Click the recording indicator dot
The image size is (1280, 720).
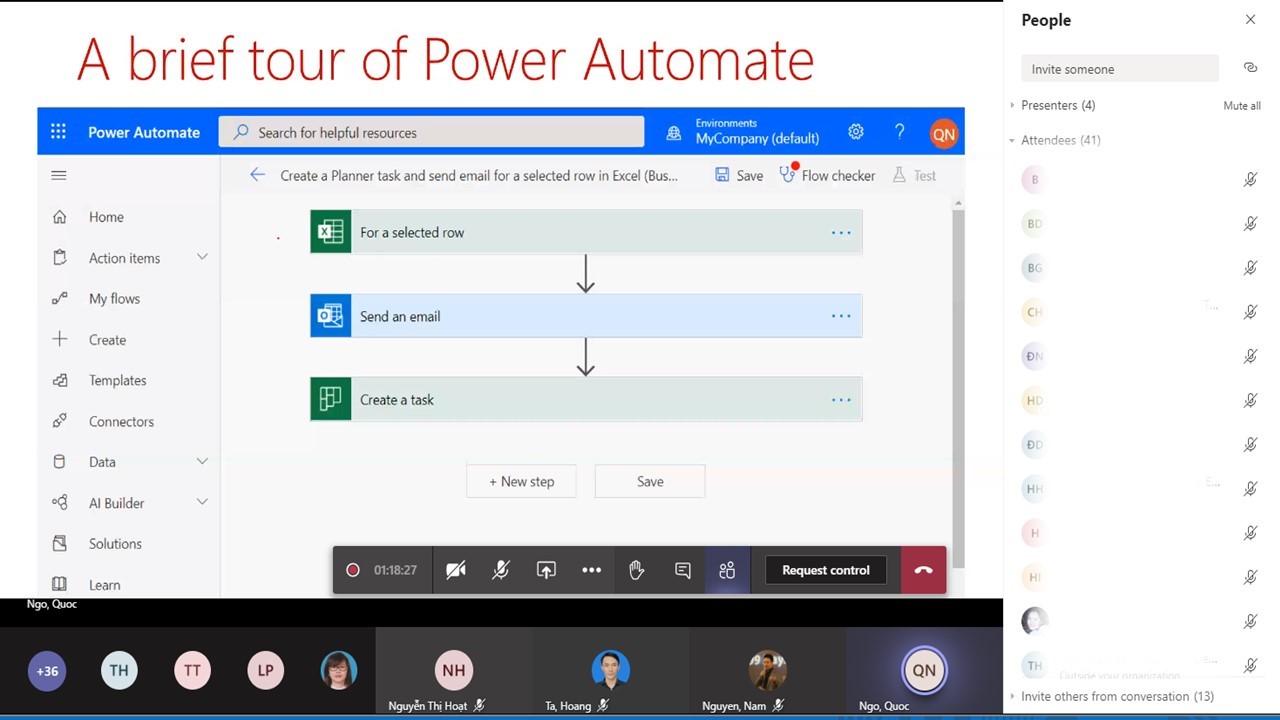point(353,570)
